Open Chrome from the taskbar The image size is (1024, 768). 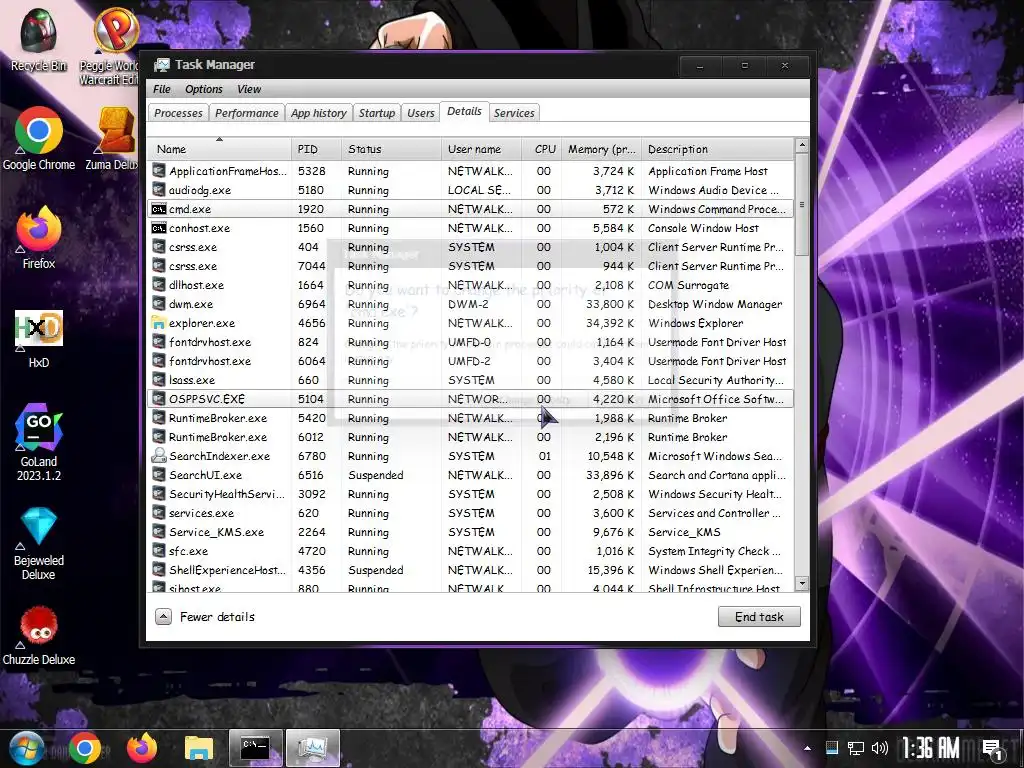85,748
